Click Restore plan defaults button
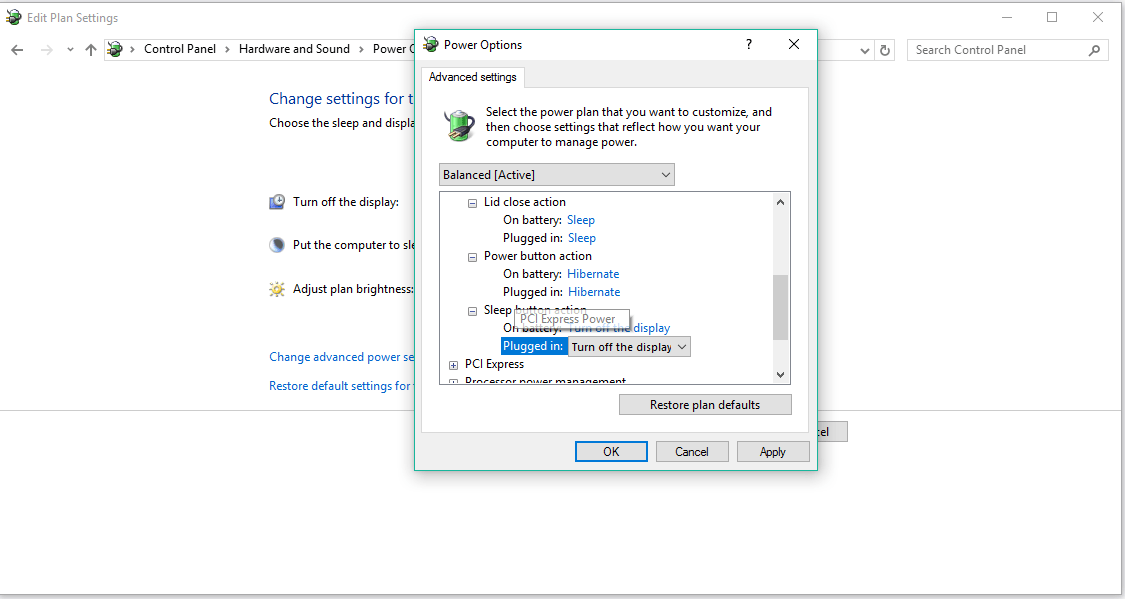Screen dimensions: 1125x599 [705, 405]
